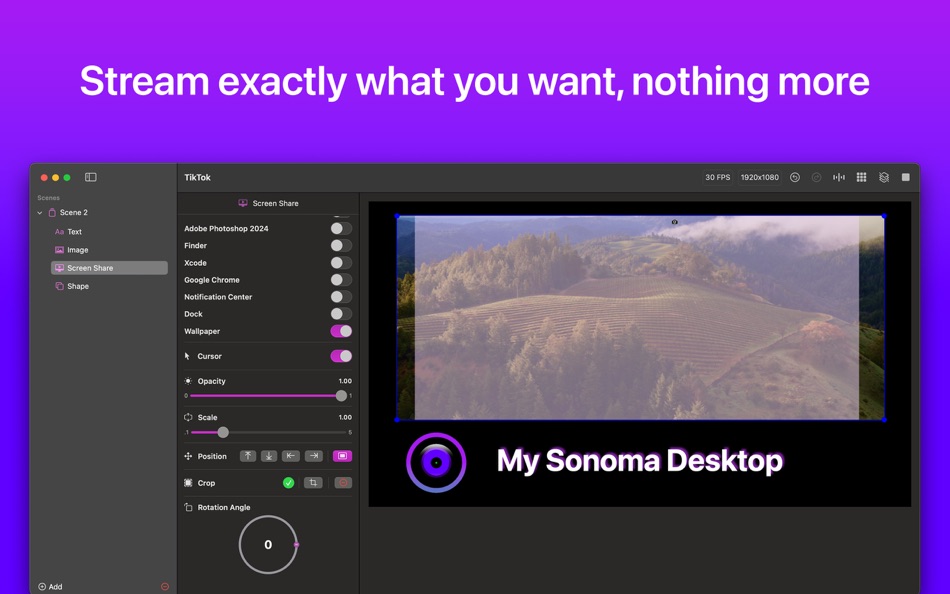Select the crop tool icon in the Crop row
950x594 pixels.
pos(314,483)
